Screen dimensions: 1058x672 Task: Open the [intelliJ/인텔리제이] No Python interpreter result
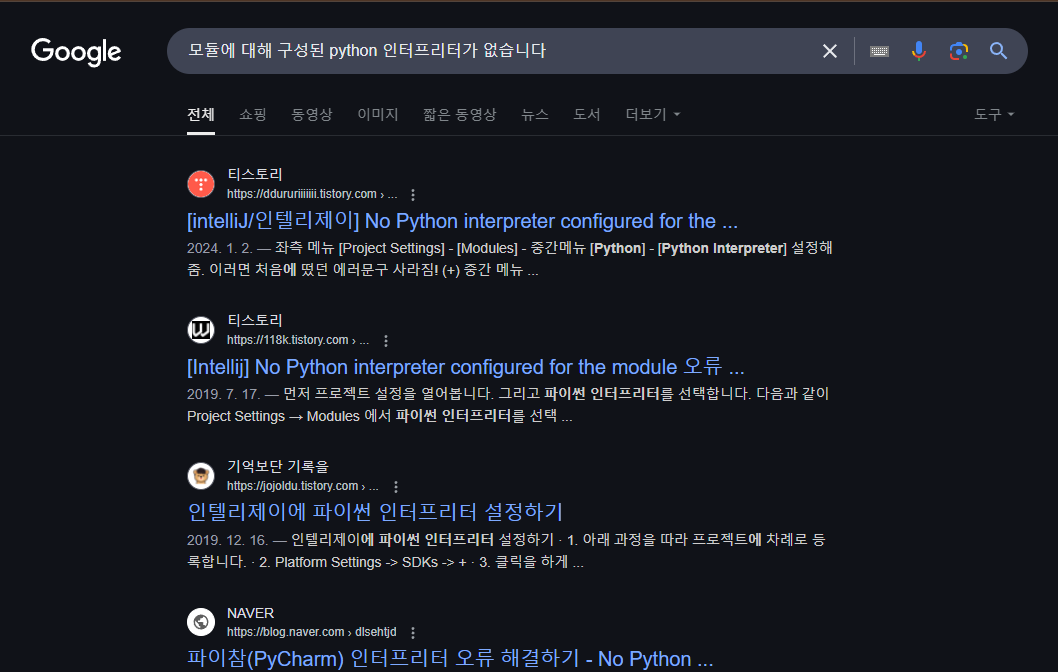pos(462,221)
